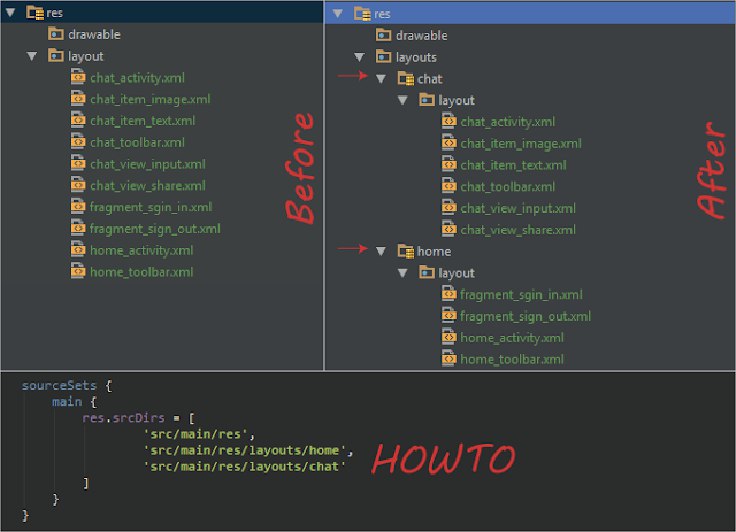Image resolution: width=736 pixels, height=532 pixels.
Task: Click the drawable folder icon in Before panel
Action: pyautogui.click(x=56, y=34)
